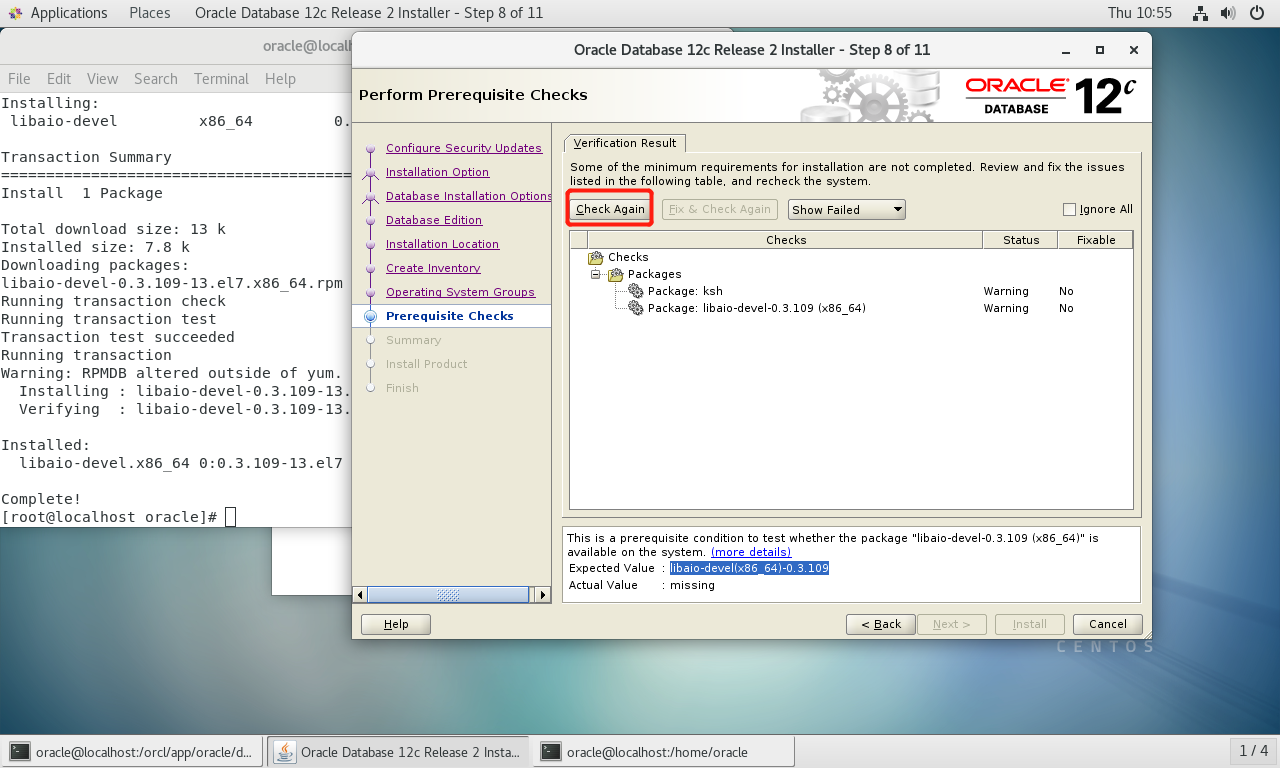Switch to oracle@localhost:/home/oracle taskbar item

(x=664, y=751)
